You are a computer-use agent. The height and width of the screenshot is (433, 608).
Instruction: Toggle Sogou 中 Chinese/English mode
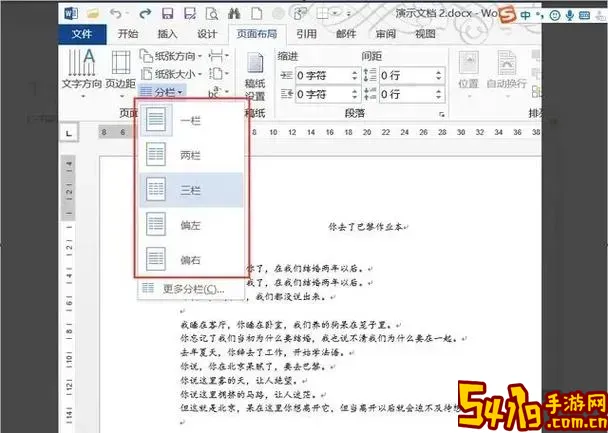click(526, 15)
